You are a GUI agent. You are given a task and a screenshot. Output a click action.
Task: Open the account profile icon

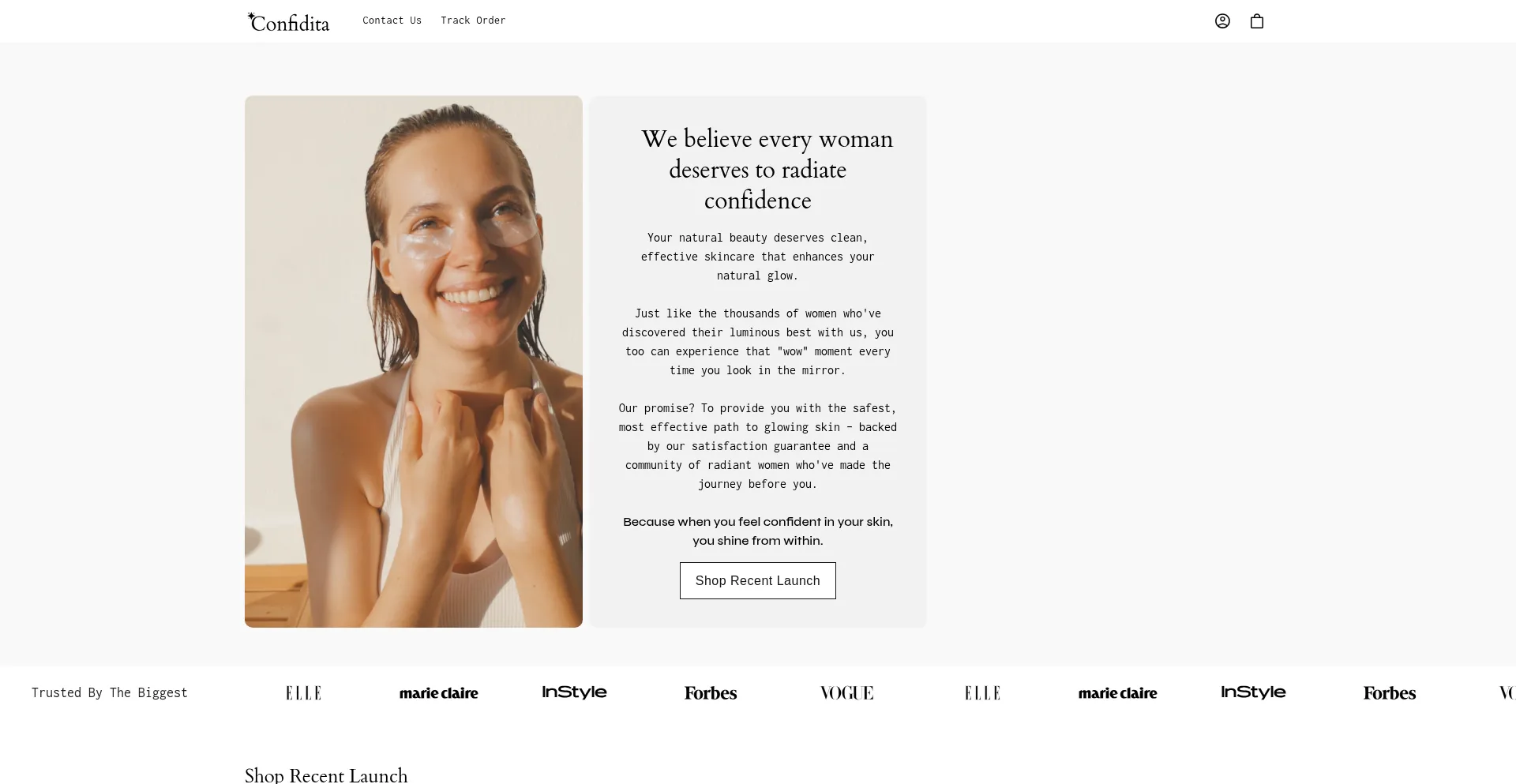click(x=1222, y=21)
